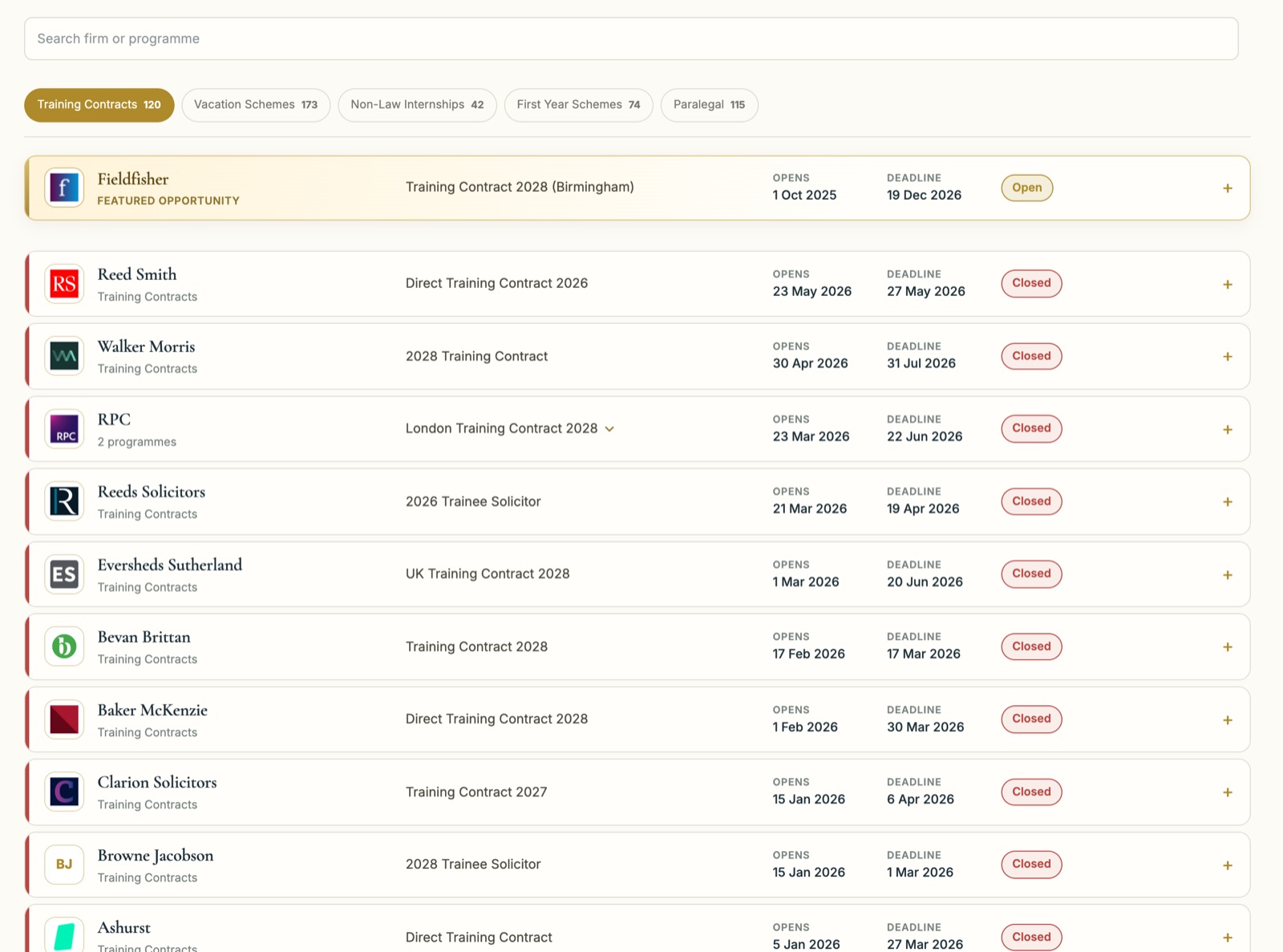Viewport: 1283px width, 952px height.
Task: Click the Clarion Solicitors C logo
Action: tap(64, 792)
